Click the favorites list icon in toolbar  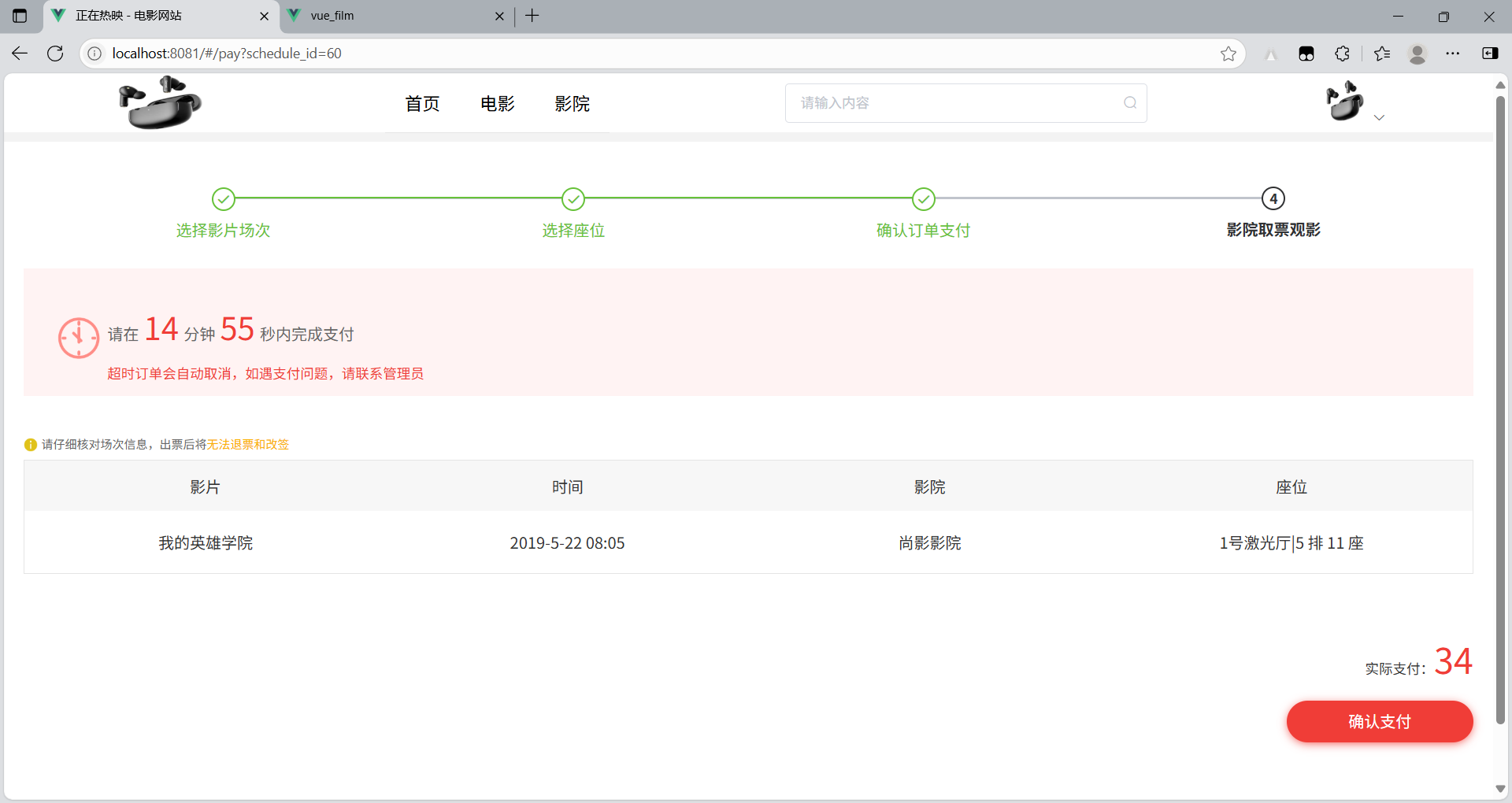[x=1380, y=54]
